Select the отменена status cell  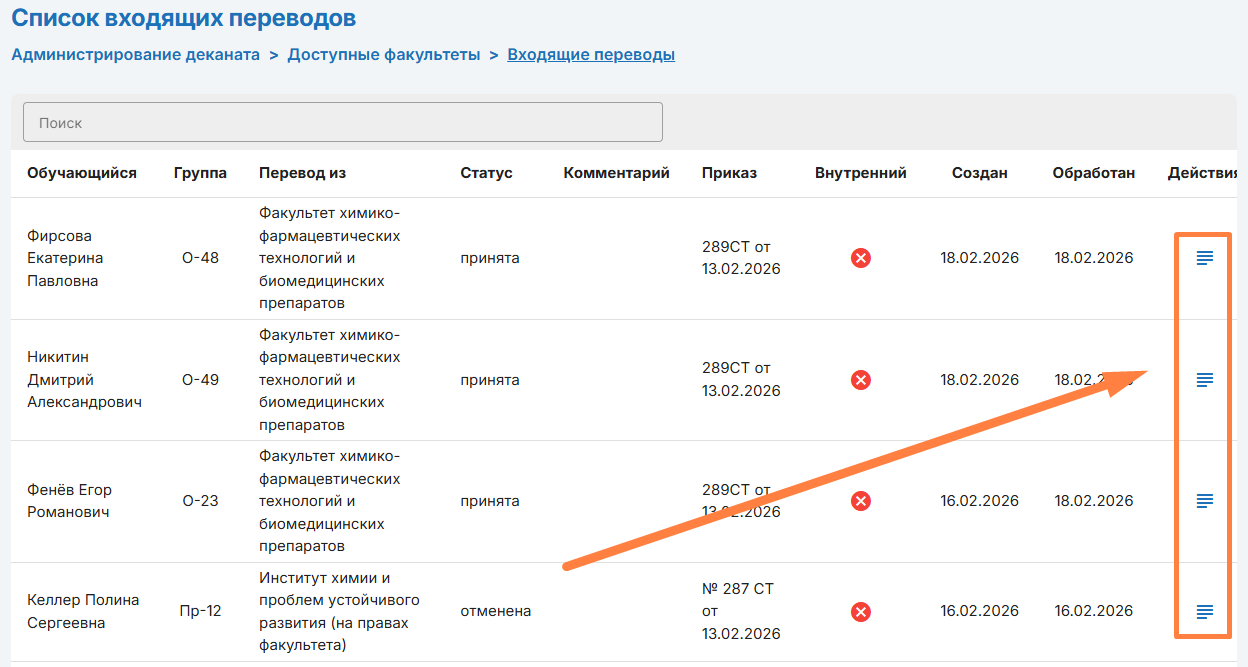(495, 611)
